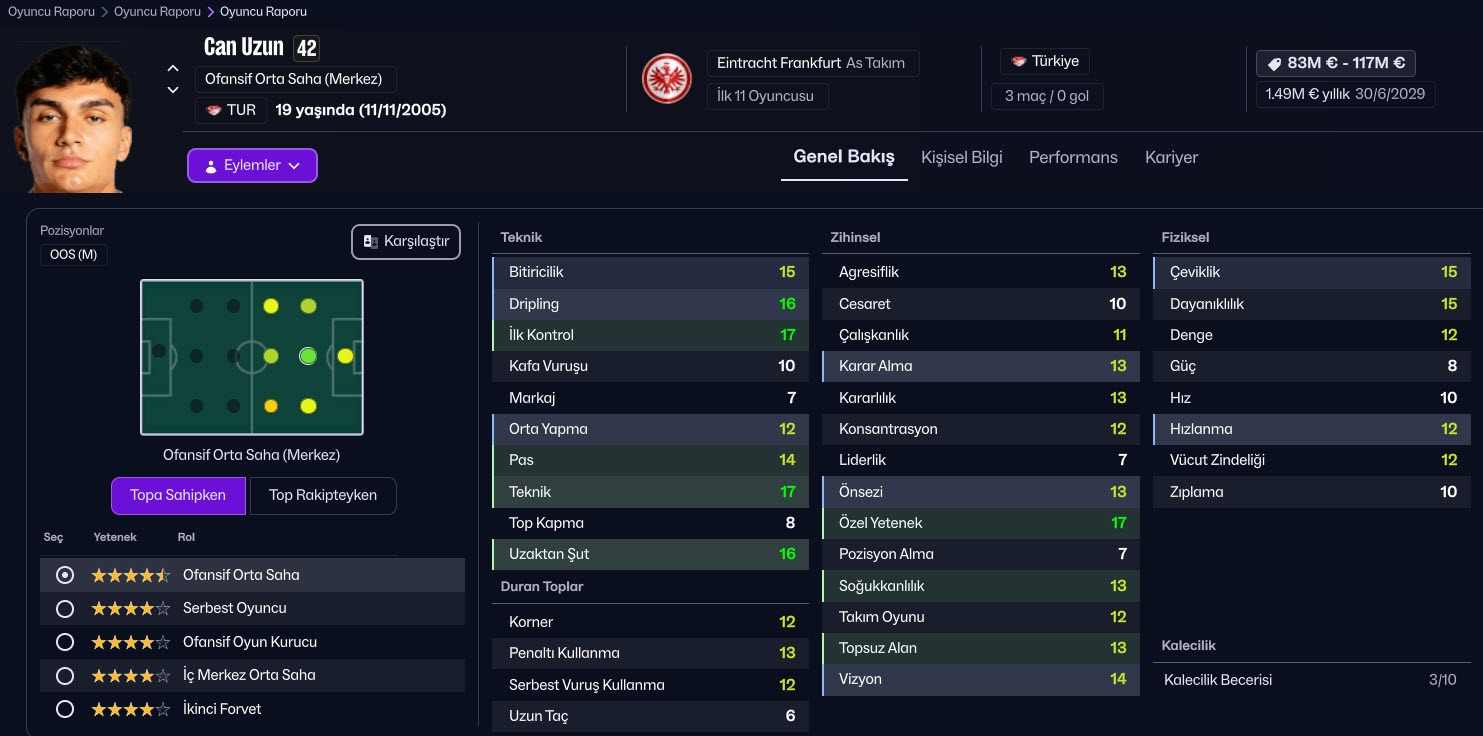Click the bright green central attacking midfield dot

click(x=308, y=355)
